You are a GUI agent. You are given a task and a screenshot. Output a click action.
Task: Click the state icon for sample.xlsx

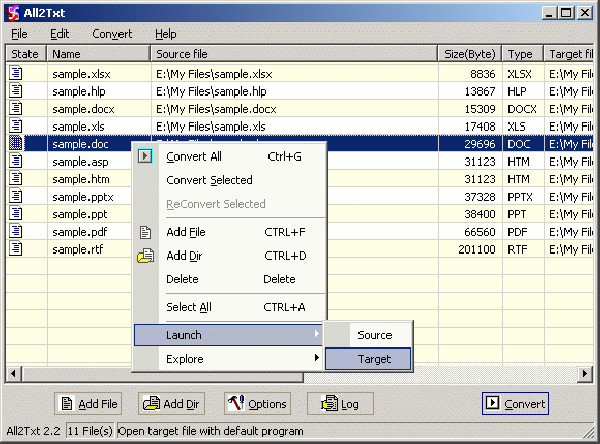click(x=16, y=73)
